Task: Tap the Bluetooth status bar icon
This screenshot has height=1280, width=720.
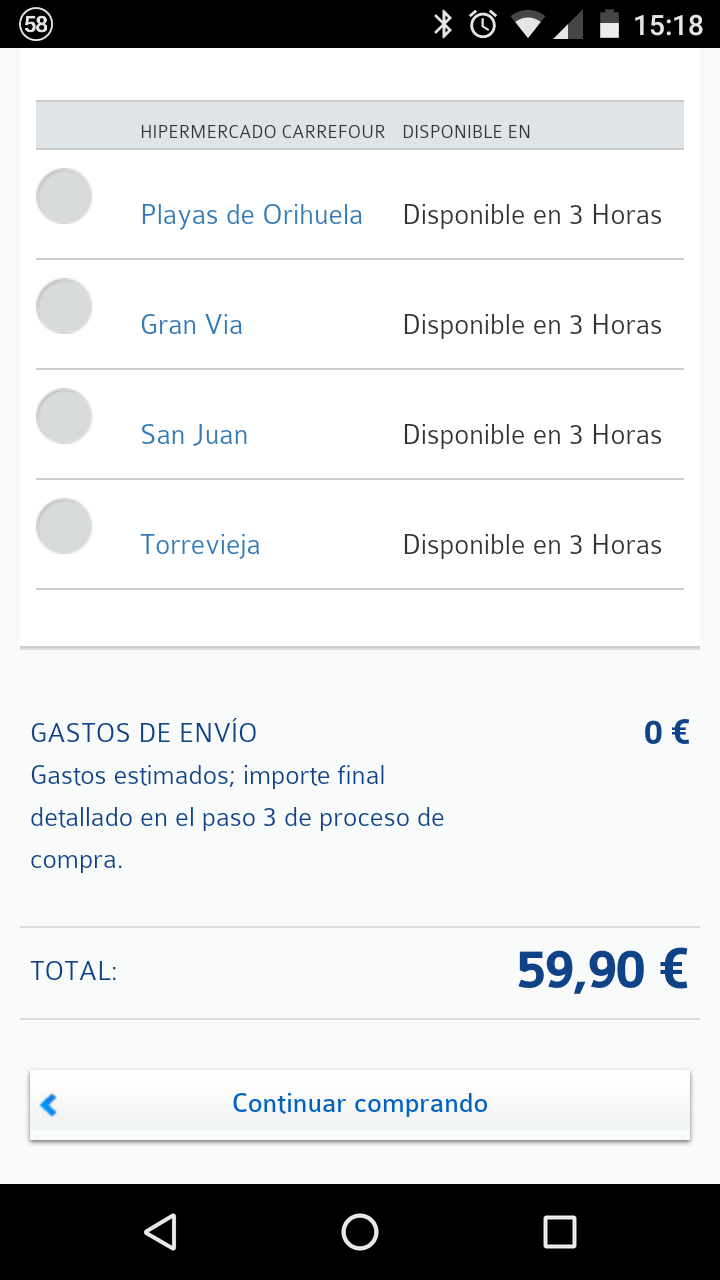Action: pyautogui.click(x=443, y=24)
